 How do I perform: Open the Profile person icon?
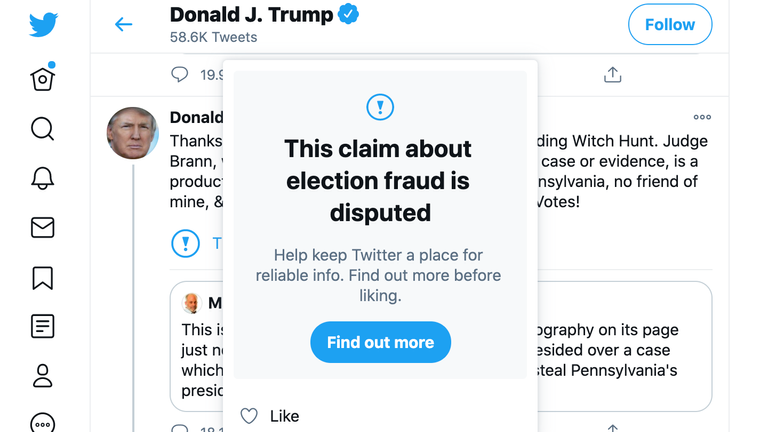click(x=43, y=376)
